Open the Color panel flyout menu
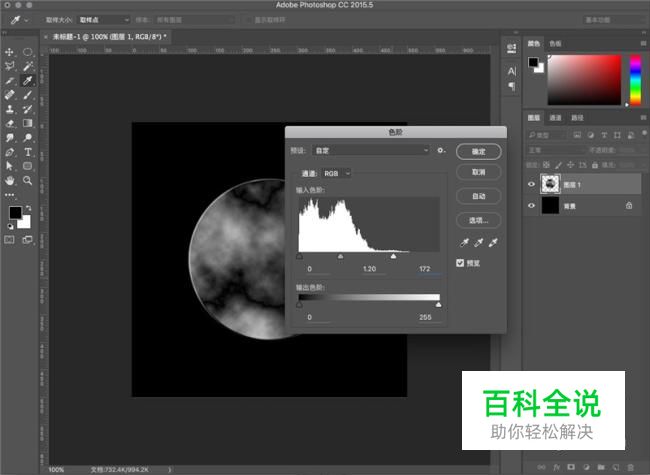Screen dimensions: 650x475 (x=643, y=43)
